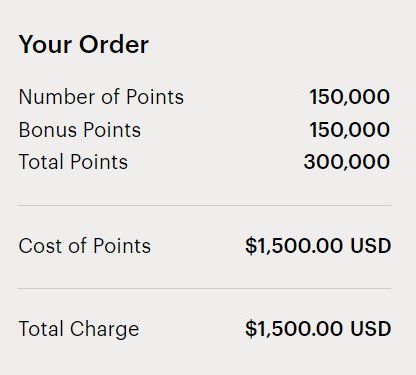Click the 150,000 Bonus Points value
The height and width of the screenshot is (375, 416).
pyautogui.click(x=350, y=130)
